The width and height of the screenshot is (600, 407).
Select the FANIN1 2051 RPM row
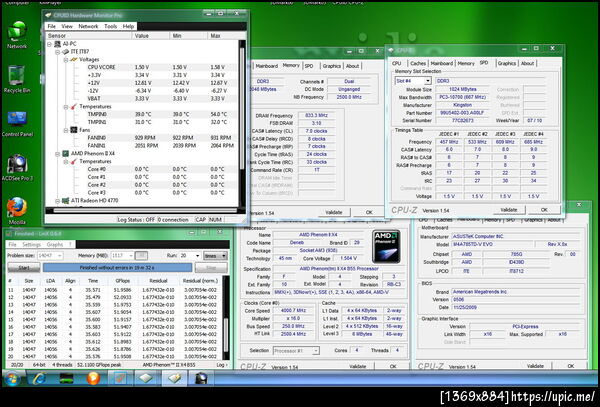click(141, 146)
